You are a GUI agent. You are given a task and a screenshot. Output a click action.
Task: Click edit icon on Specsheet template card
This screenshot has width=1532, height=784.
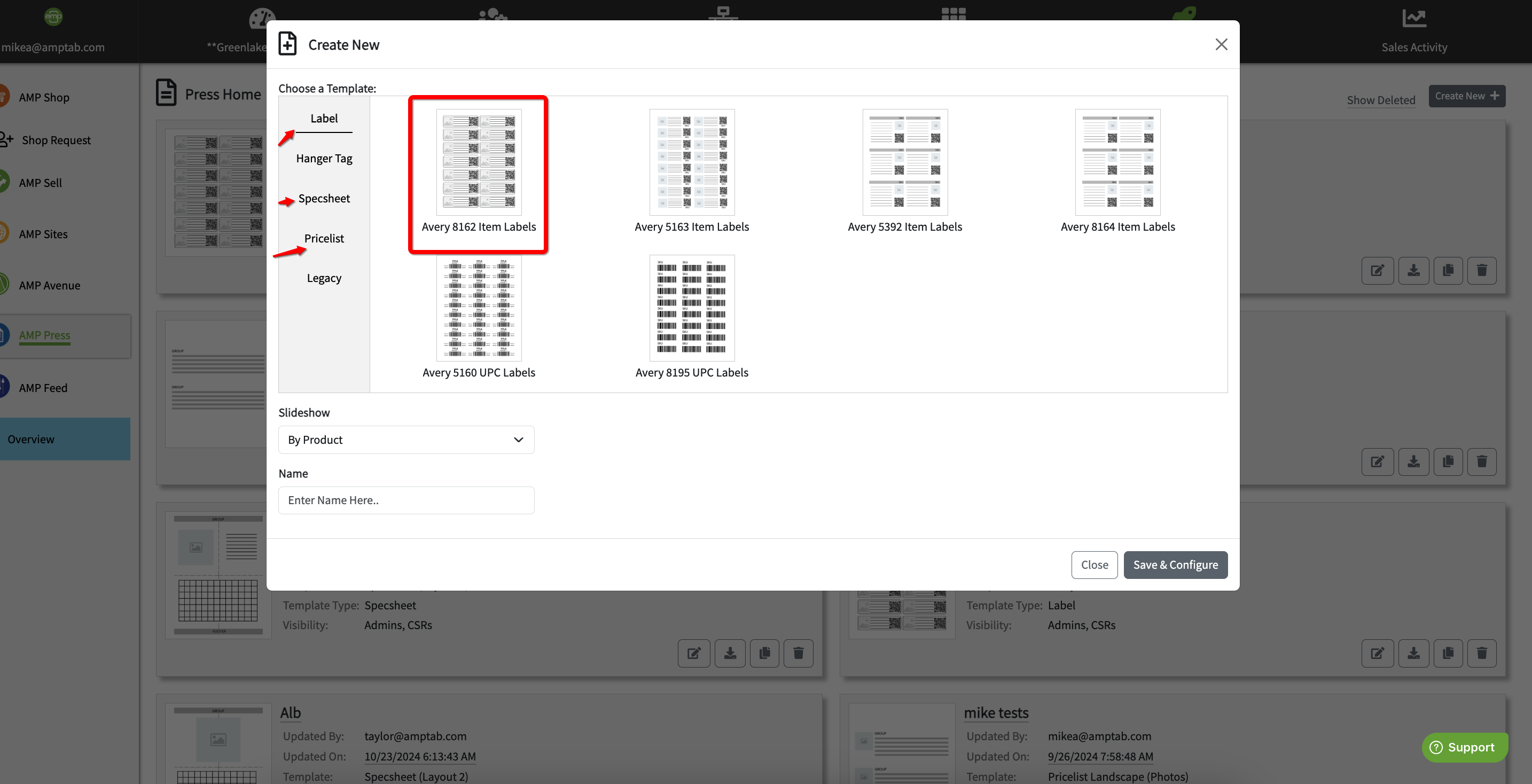[x=693, y=653]
